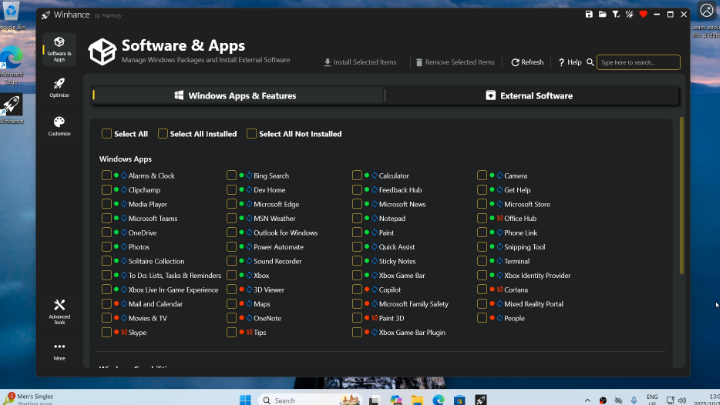Viewport: 720px width, 405px height.
Task: Open the More menu in sidebar
Action: coord(59,351)
